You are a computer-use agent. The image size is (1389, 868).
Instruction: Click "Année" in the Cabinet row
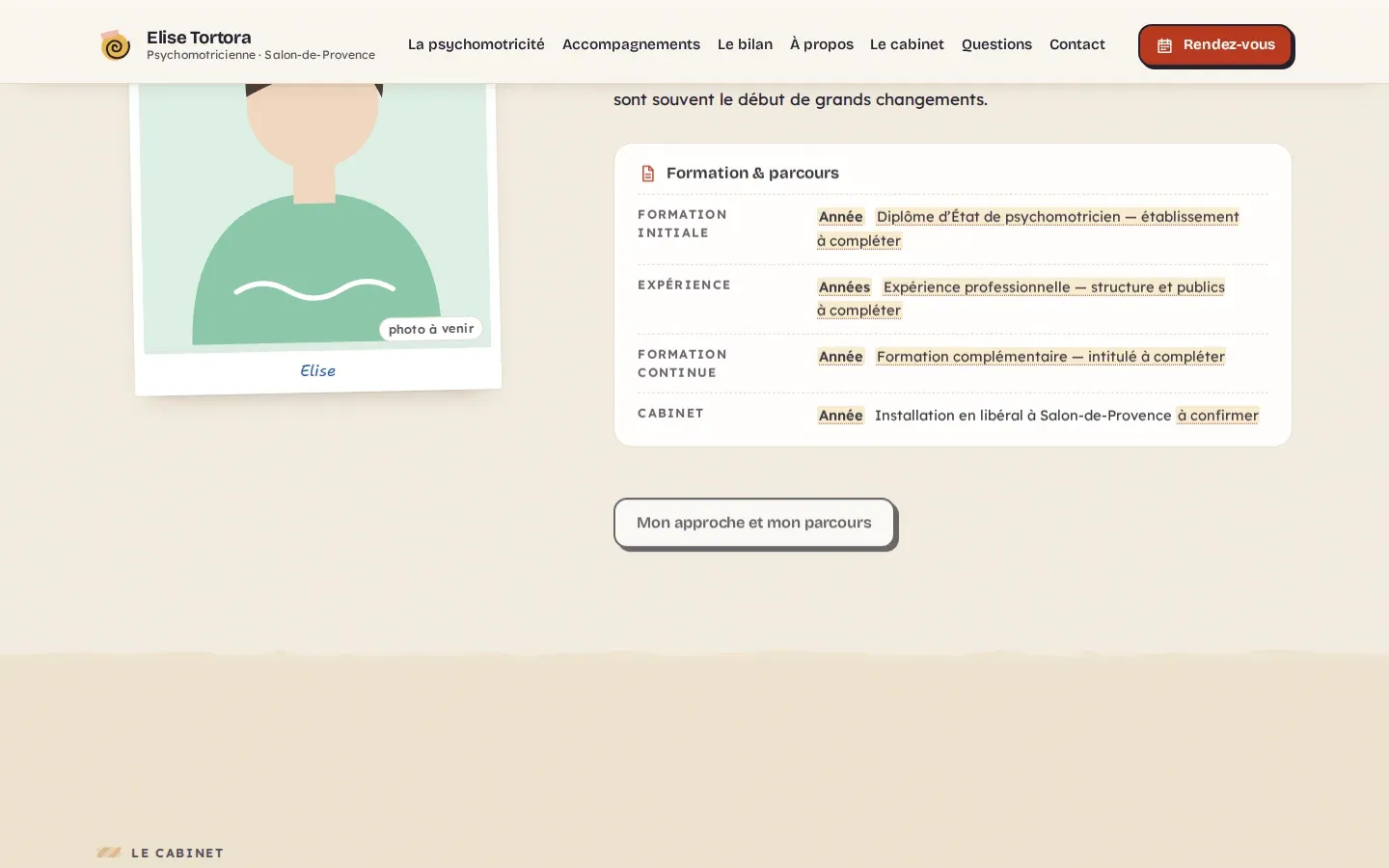(x=841, y=416)
